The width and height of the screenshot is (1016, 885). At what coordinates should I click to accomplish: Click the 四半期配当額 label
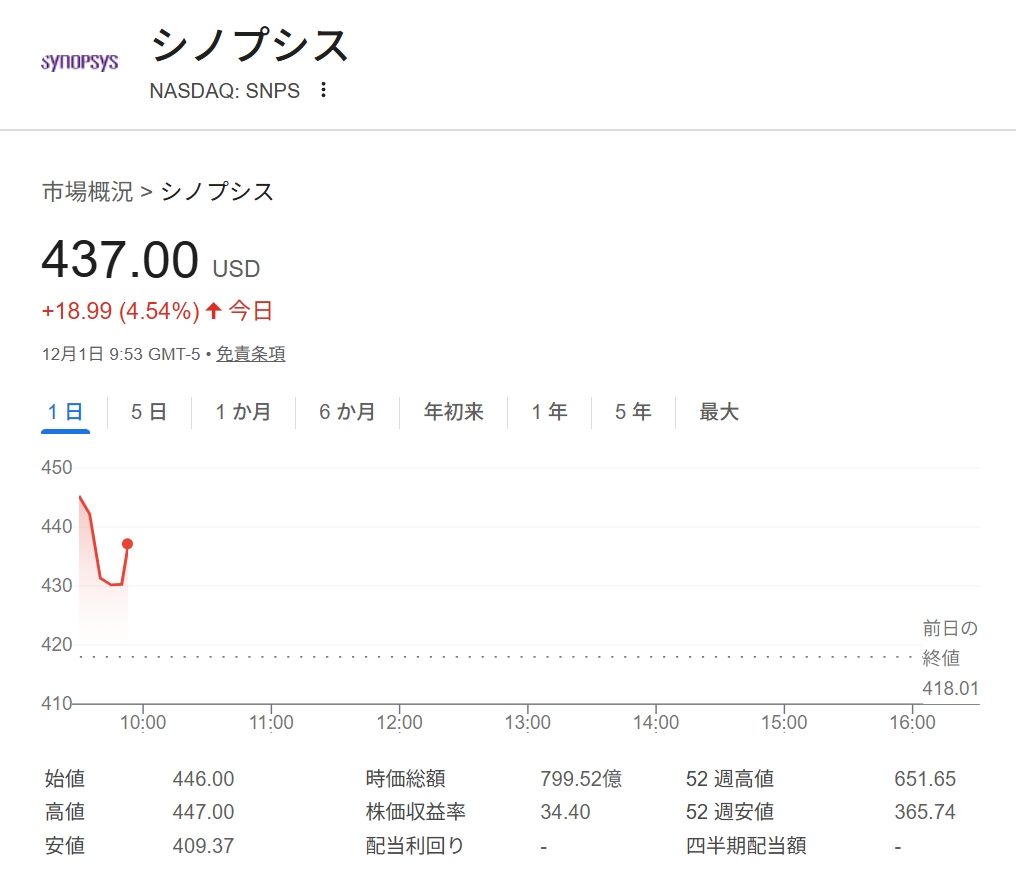tap(746, 845)
